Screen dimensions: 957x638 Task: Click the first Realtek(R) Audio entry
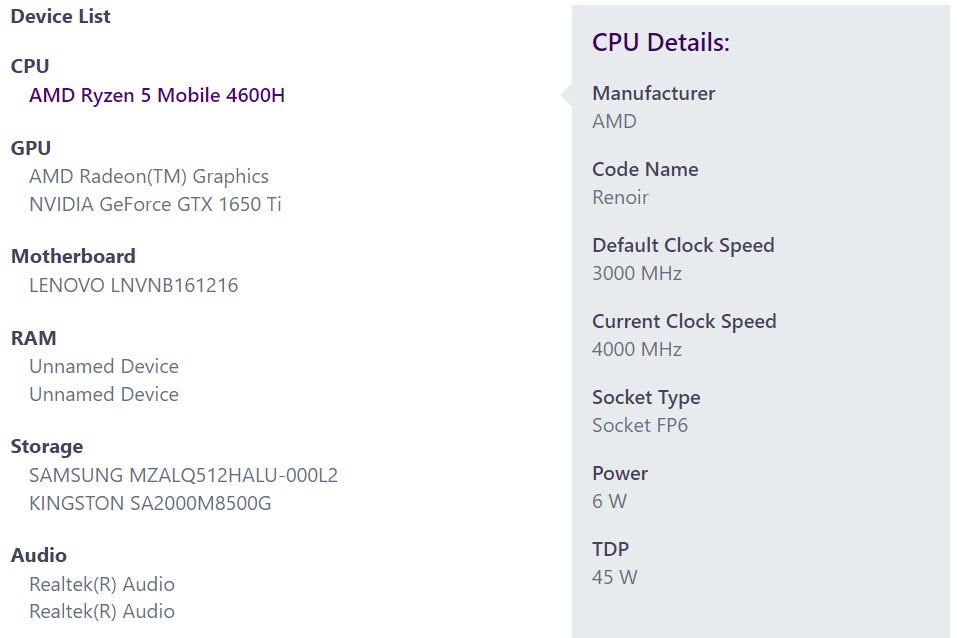[x=102, y=584]
